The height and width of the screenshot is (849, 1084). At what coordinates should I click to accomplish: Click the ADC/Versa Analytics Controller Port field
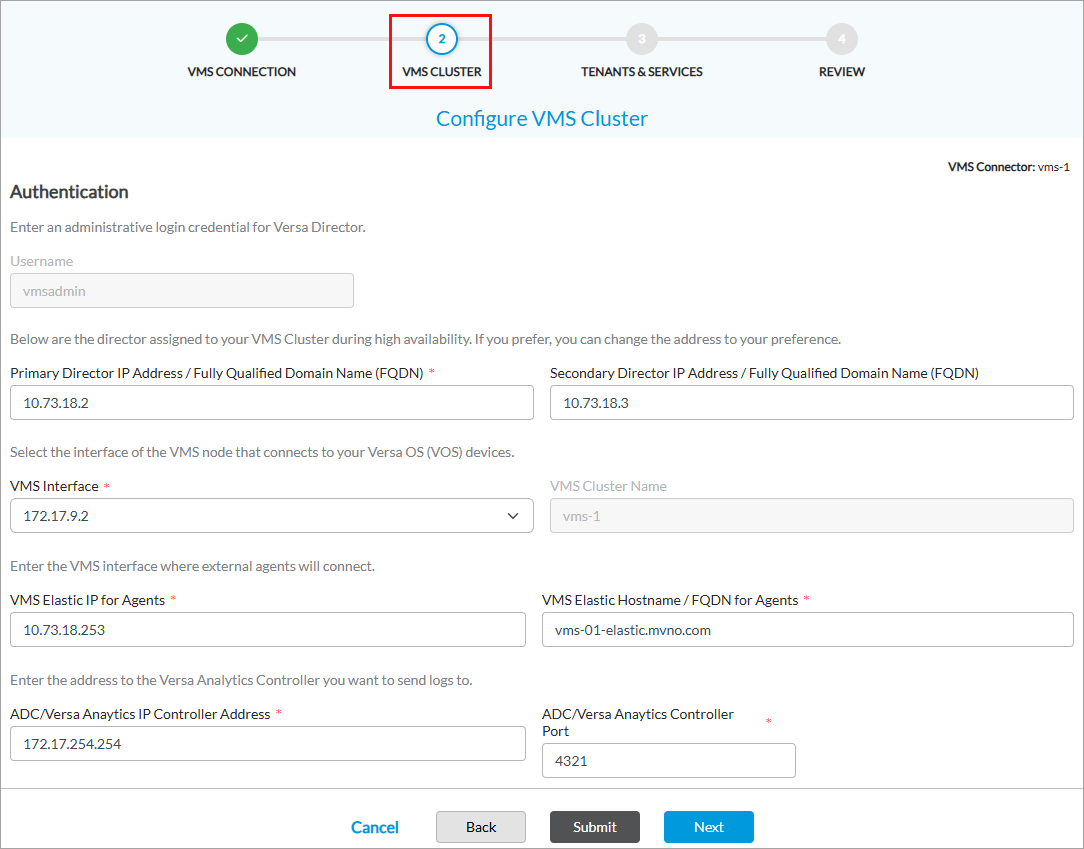[668, 760]
